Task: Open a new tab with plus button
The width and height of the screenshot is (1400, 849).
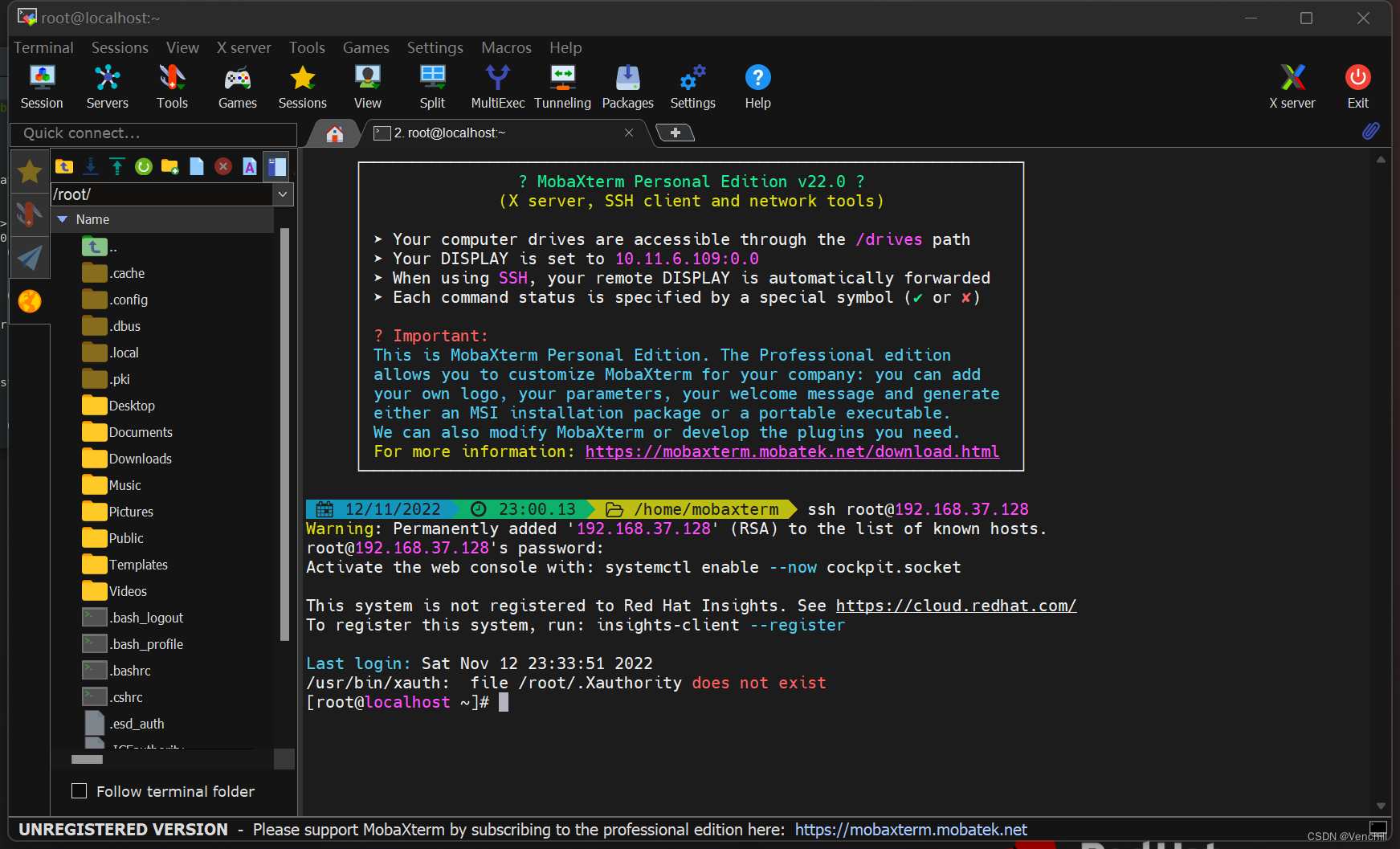Action: pos(676,133)
